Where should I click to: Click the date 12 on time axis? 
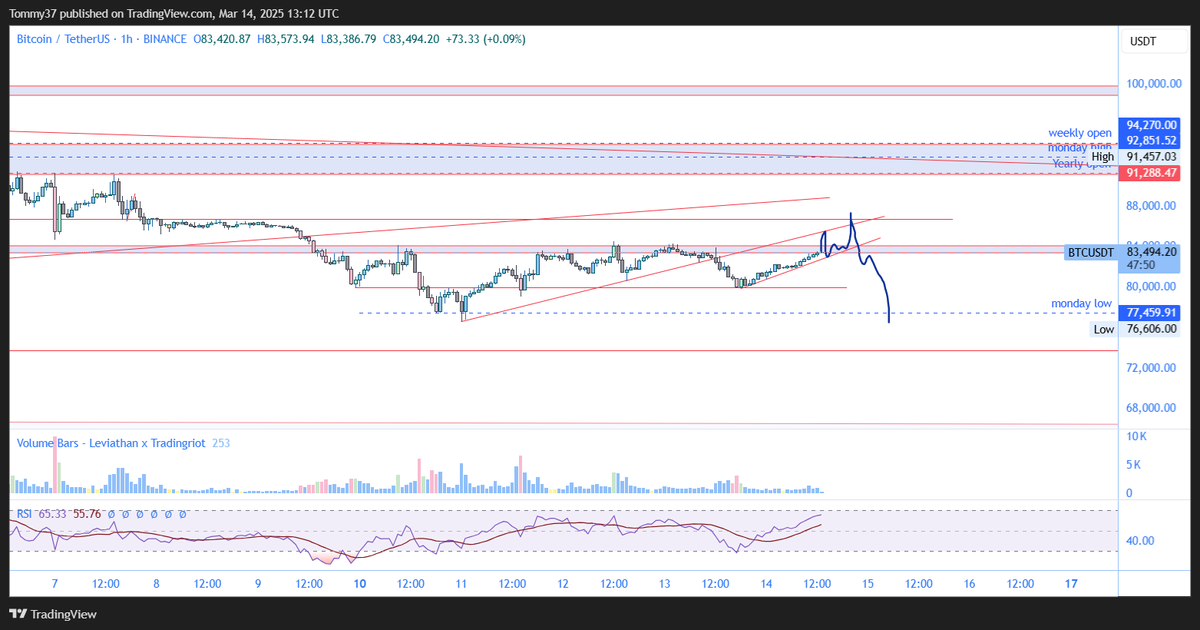click(x=563, y=584)
